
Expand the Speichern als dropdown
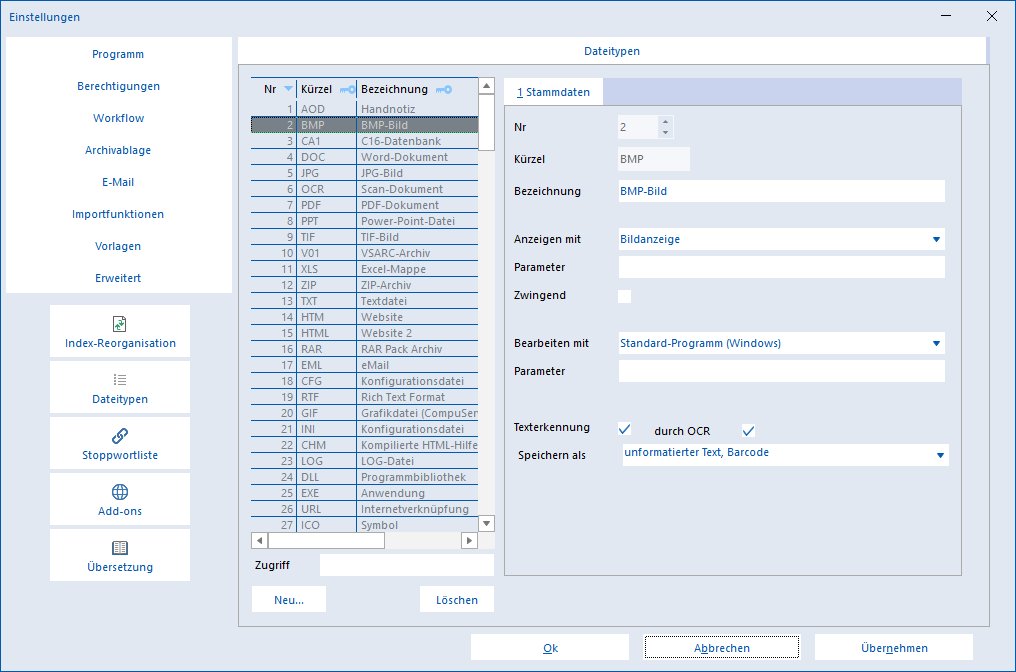[940, 455]
